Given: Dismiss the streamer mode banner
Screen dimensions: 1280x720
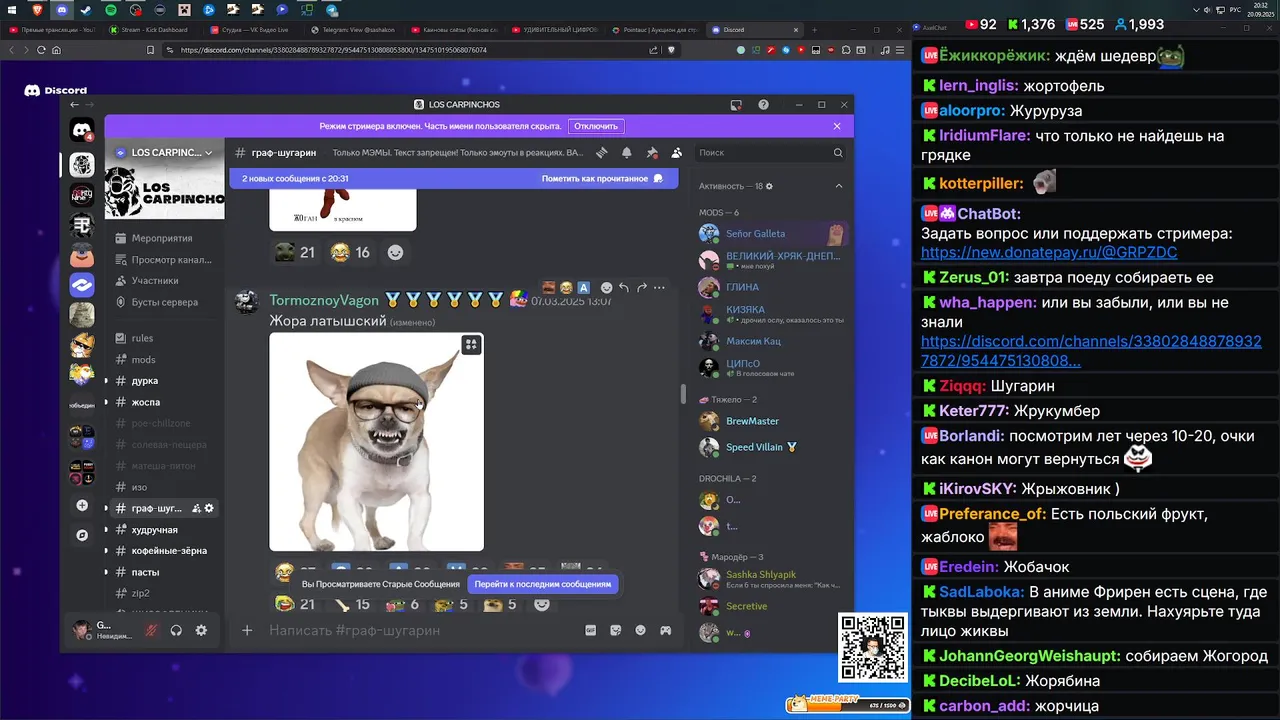Looking at the screenshot, I should coord(837,126).
